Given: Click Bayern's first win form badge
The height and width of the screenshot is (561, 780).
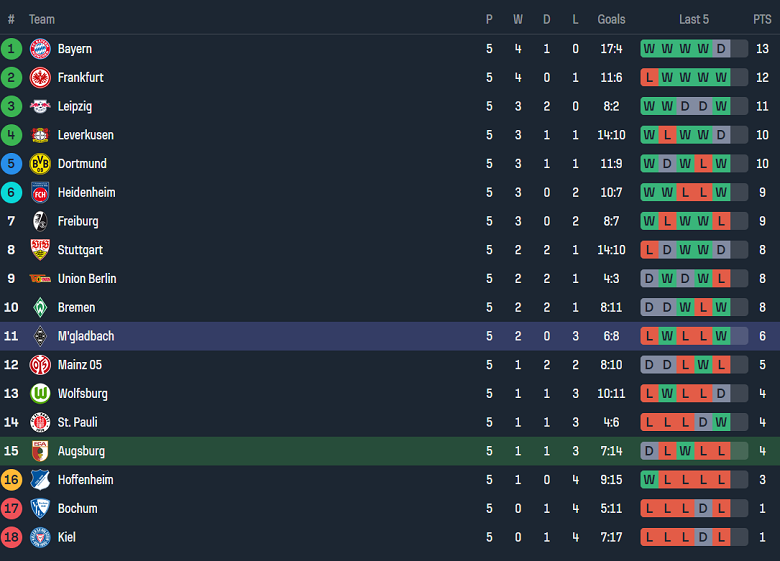Looking at the screenshot, I should point(649,49).
